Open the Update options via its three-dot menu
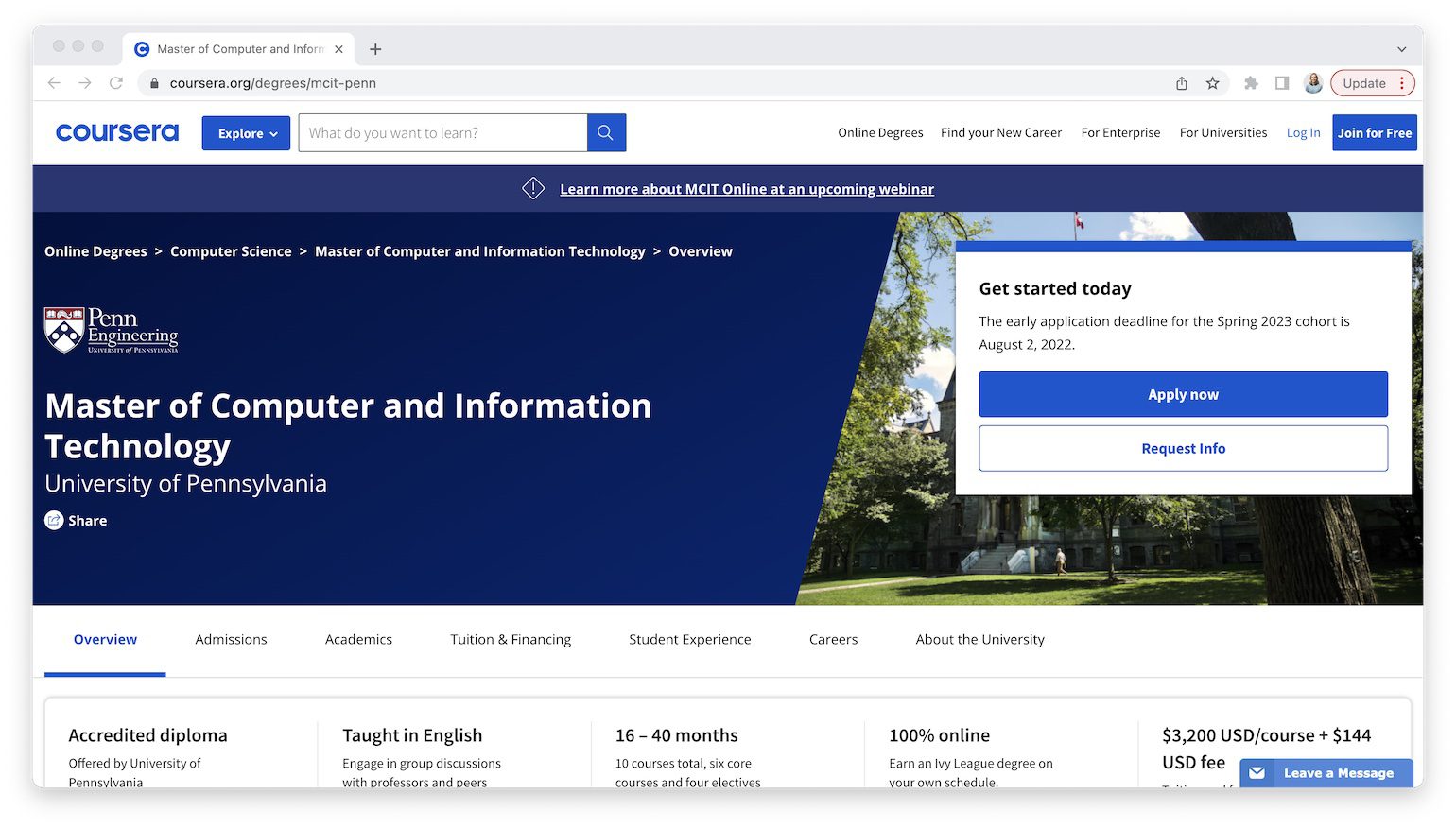 tap(1402, 82)
